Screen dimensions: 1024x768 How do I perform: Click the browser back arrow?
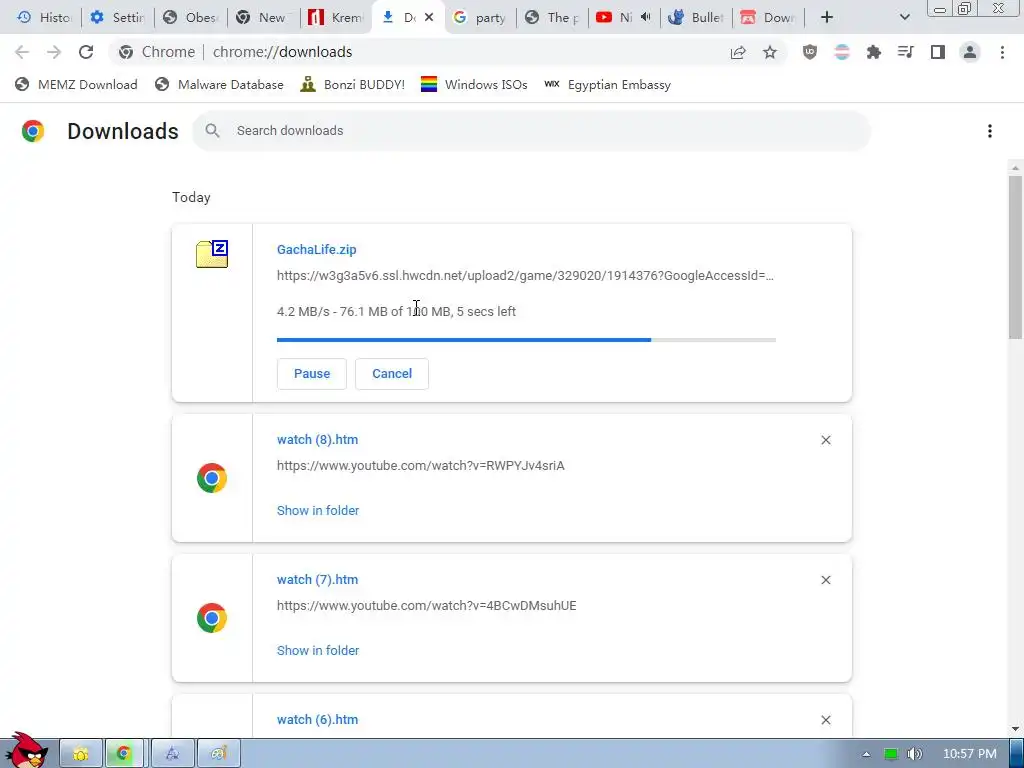pyautogui.click(x=22, y=52)
